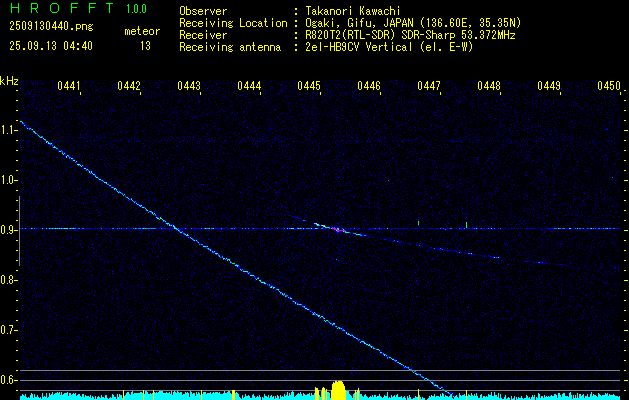This screenshot has height=400, width=629.
Task: Select filename 2509130440.png
Action: tap(51, 27)
